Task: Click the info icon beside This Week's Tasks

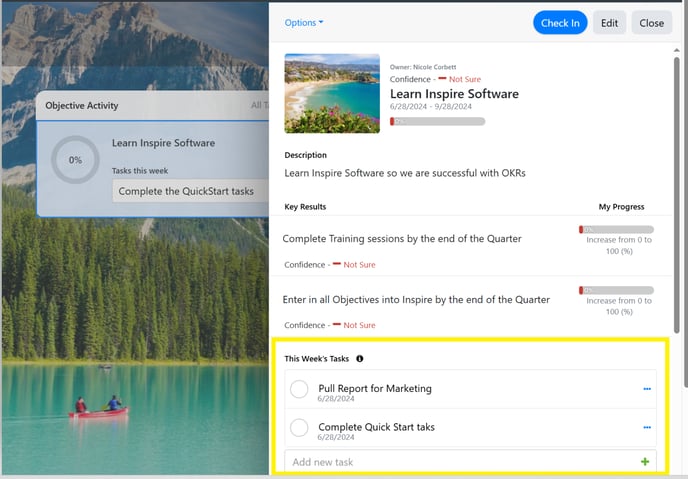Action: click(360, 359)
